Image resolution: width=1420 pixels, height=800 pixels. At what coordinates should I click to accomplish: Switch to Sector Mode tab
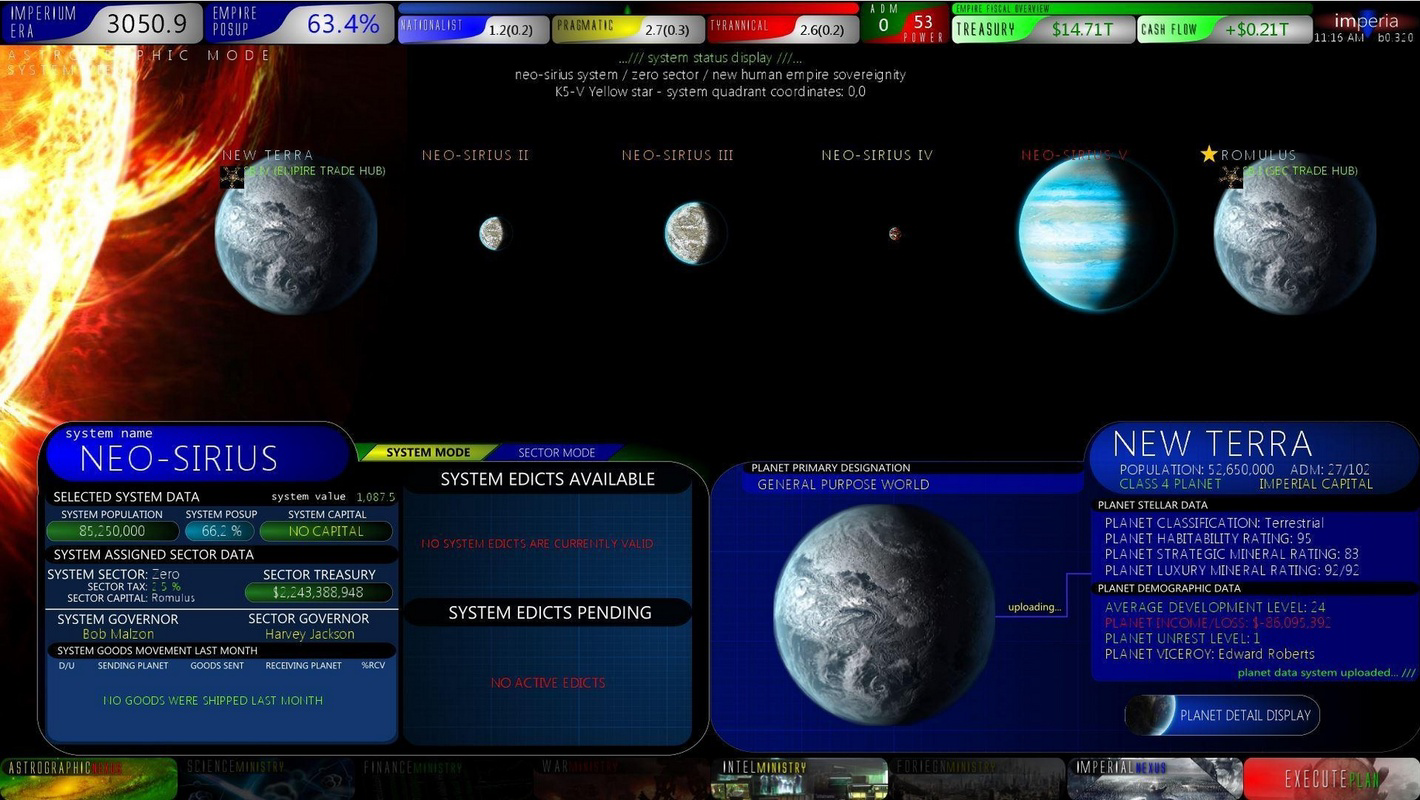tap(557, 452)
